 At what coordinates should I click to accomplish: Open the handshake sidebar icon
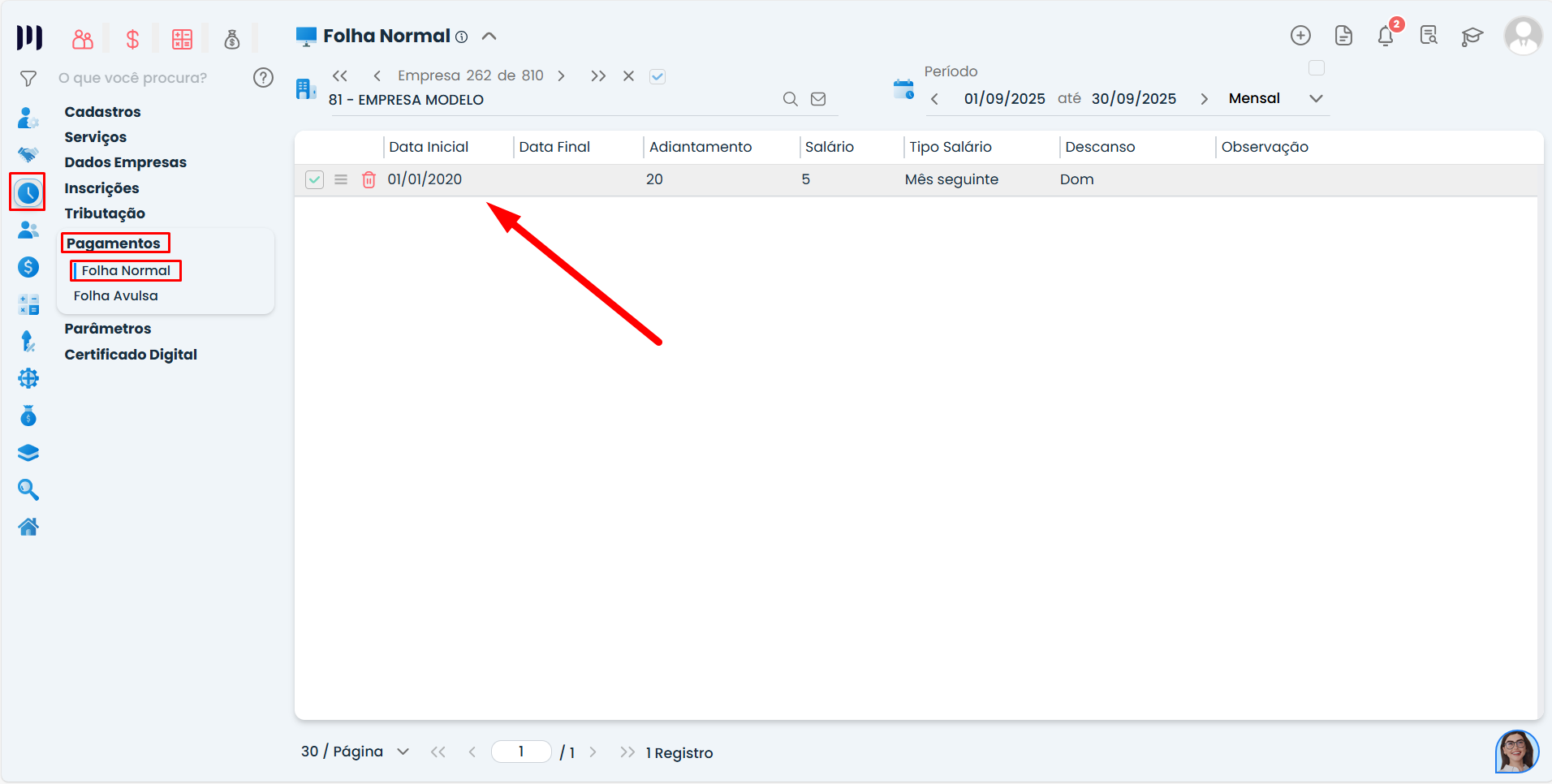[28, 154]
